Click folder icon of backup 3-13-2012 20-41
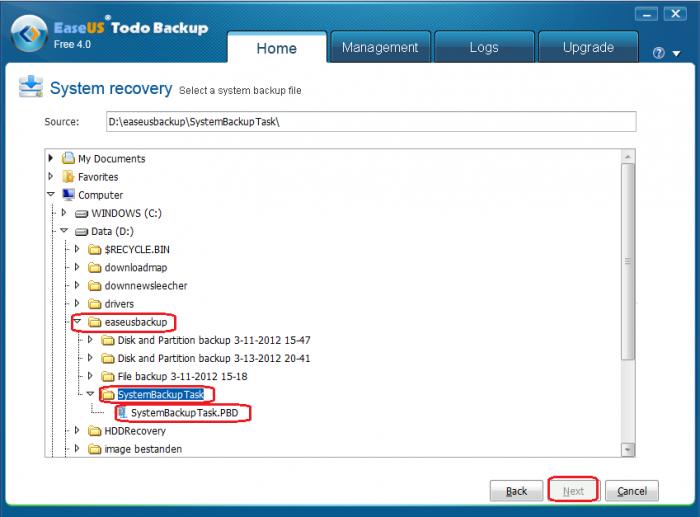700x517 pixels. pos(108,359)
